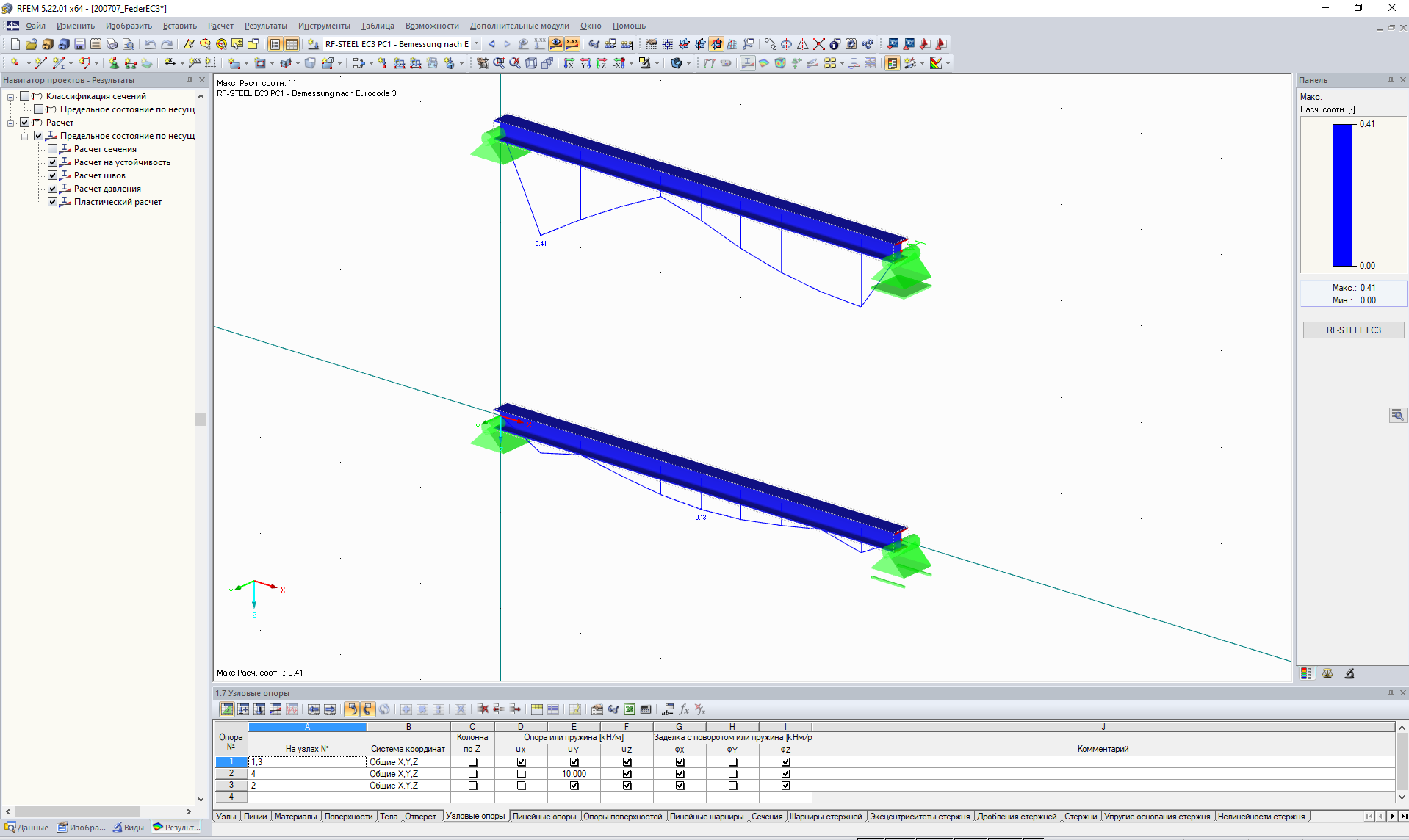Click Общие X,Y,Z cell in support row 2

point(408,774)
